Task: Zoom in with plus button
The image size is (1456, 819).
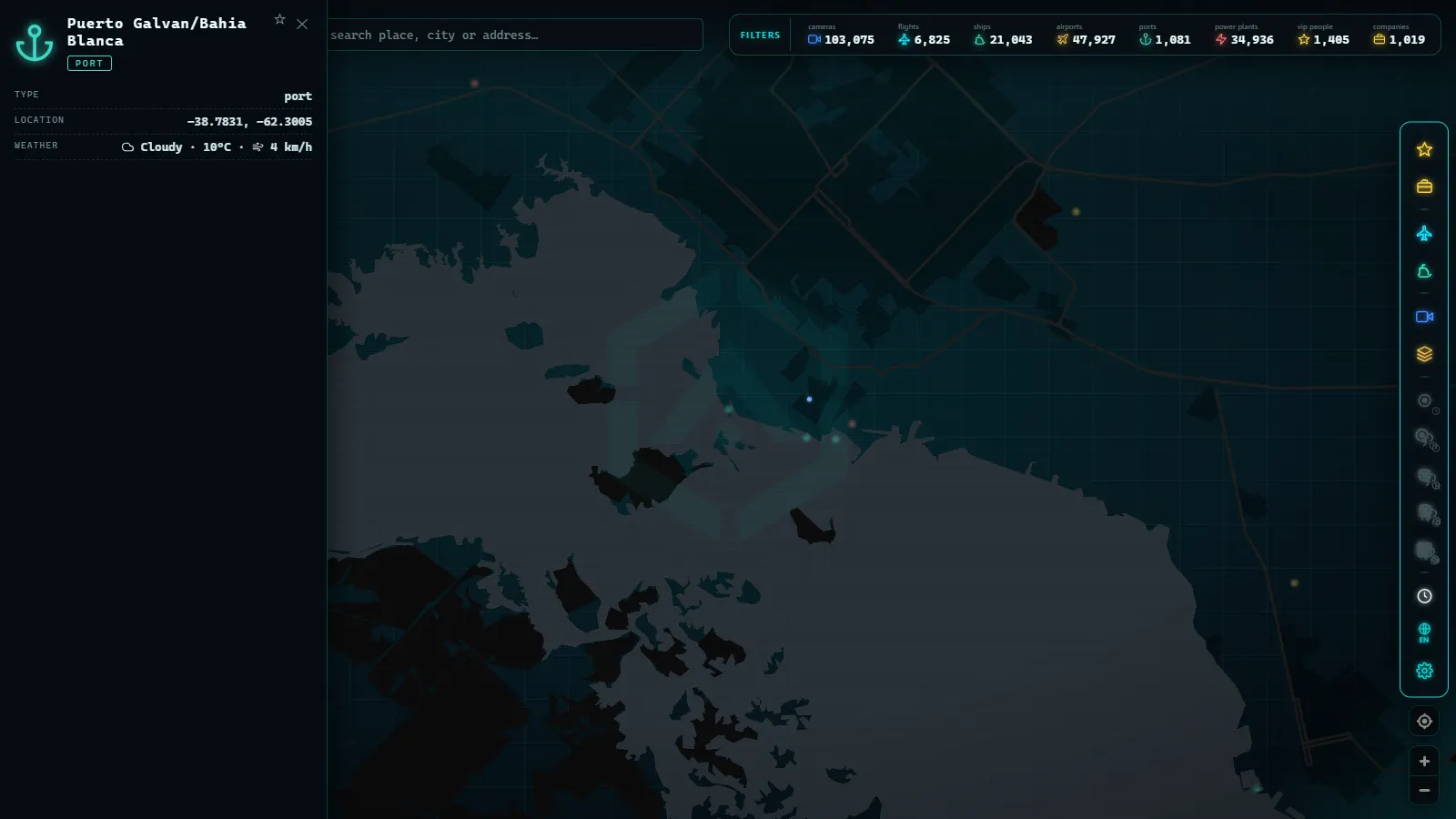Action: pos(1424,762)
